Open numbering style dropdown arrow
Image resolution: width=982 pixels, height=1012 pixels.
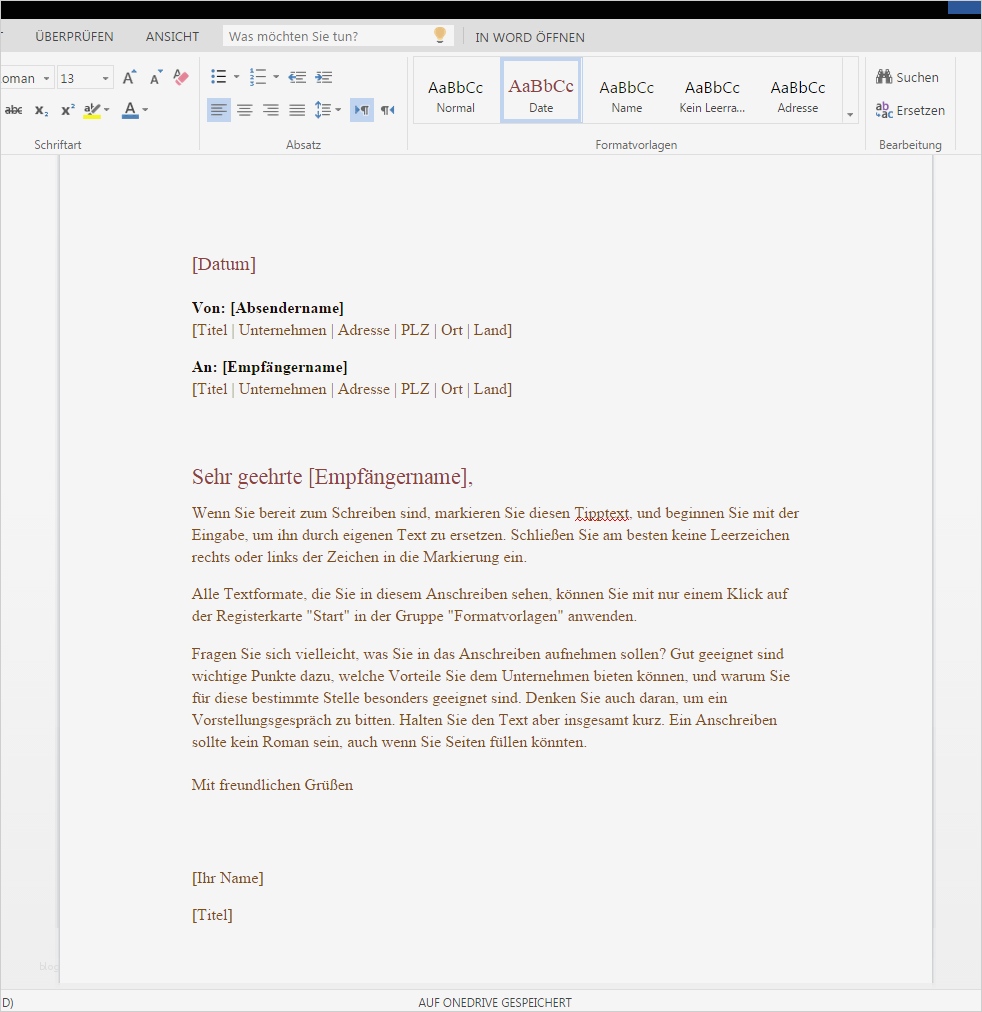(x=276, y=77)
